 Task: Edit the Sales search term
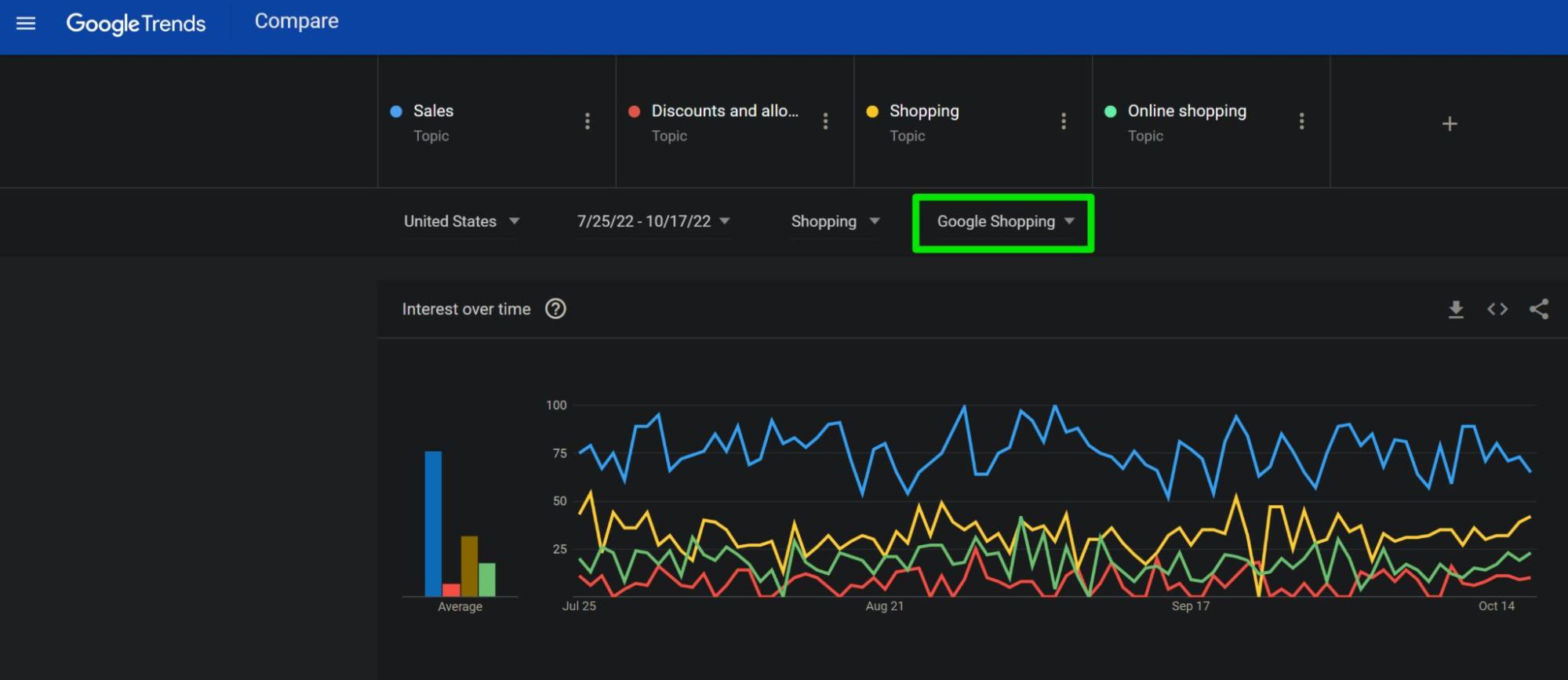pyautogui.click(x=433, y=111)
